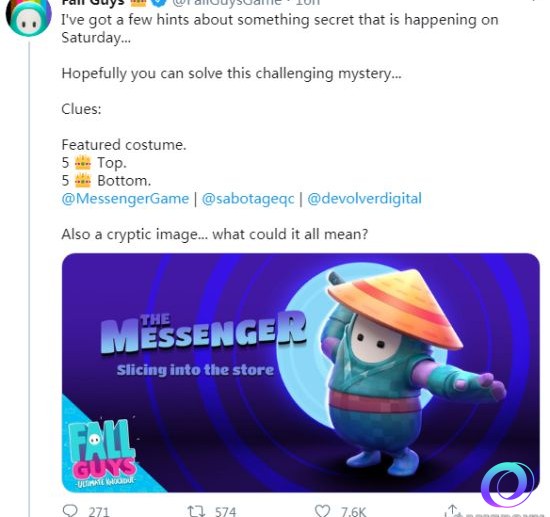The width and height of the screenshot is (550, 517).
Task: Click the retweet arrows icon
Action: tap(196, 511)
